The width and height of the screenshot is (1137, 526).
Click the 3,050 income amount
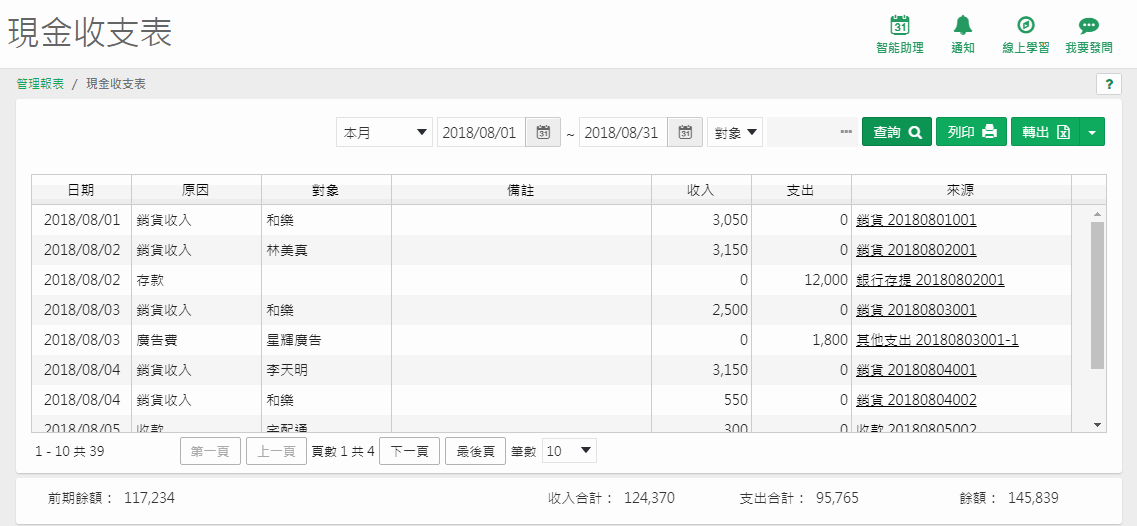(730, 220)
